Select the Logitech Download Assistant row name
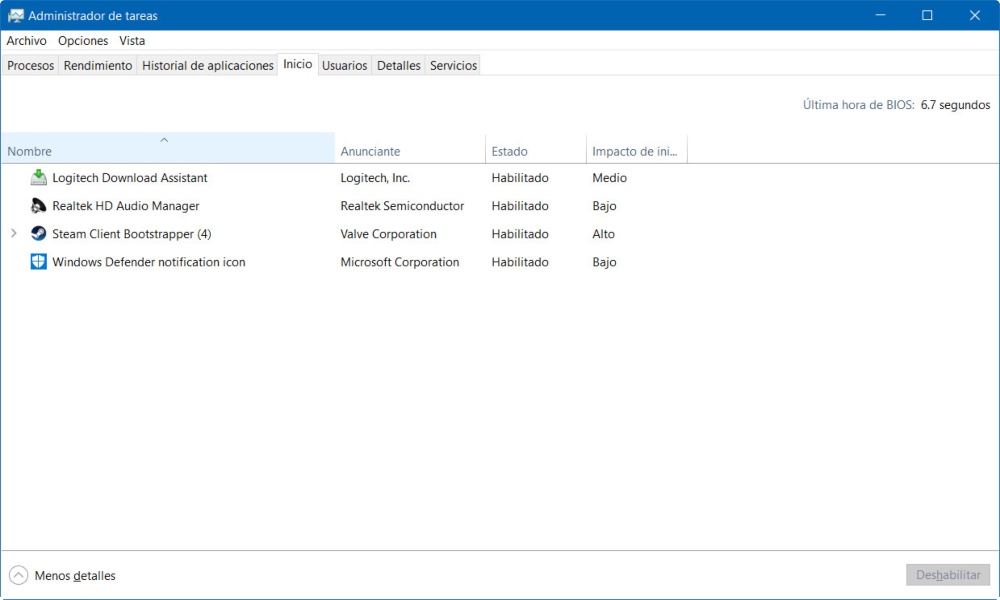 pos(130,178)
